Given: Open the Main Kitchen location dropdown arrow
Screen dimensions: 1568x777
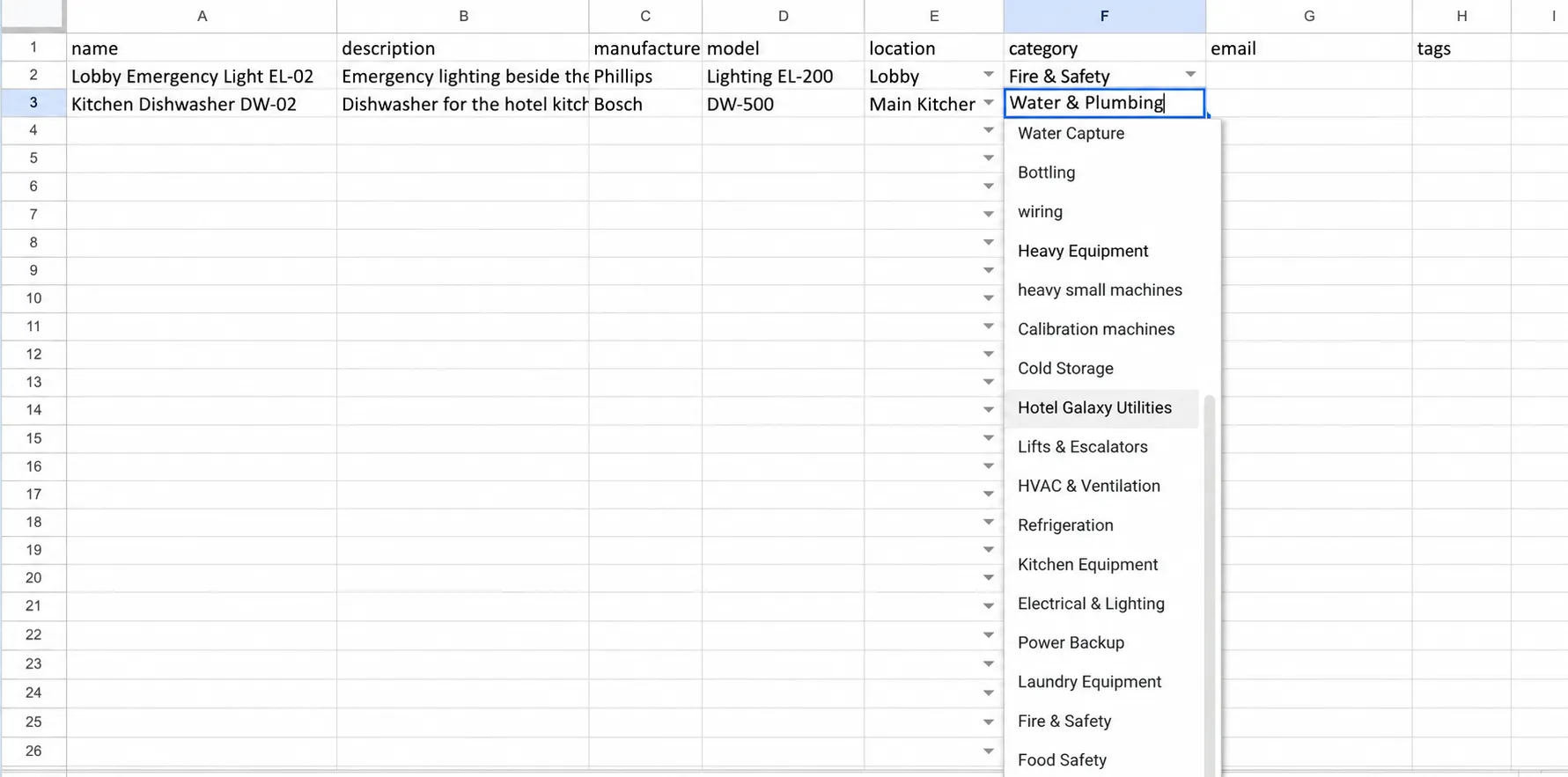Looking at the screenshot, I should pyautogui.click(x=988, y=104).
